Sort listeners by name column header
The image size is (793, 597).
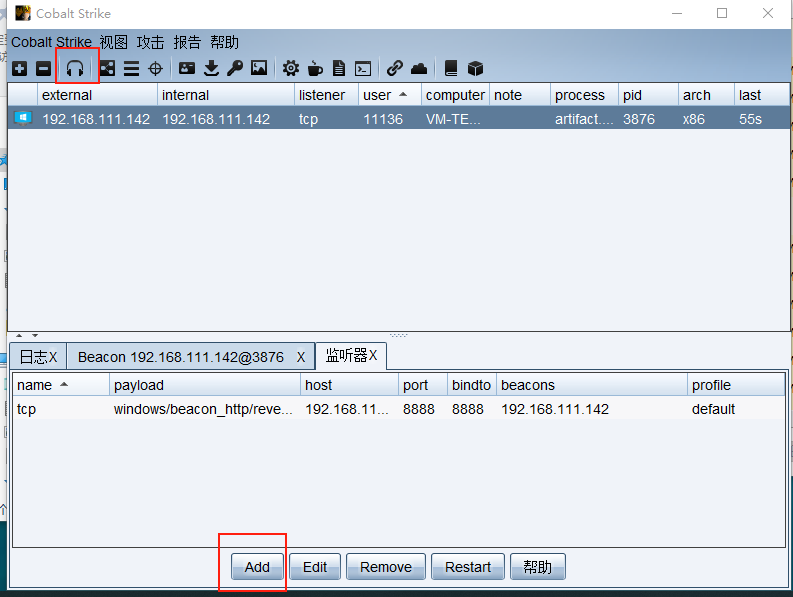[x=61, y=385]
